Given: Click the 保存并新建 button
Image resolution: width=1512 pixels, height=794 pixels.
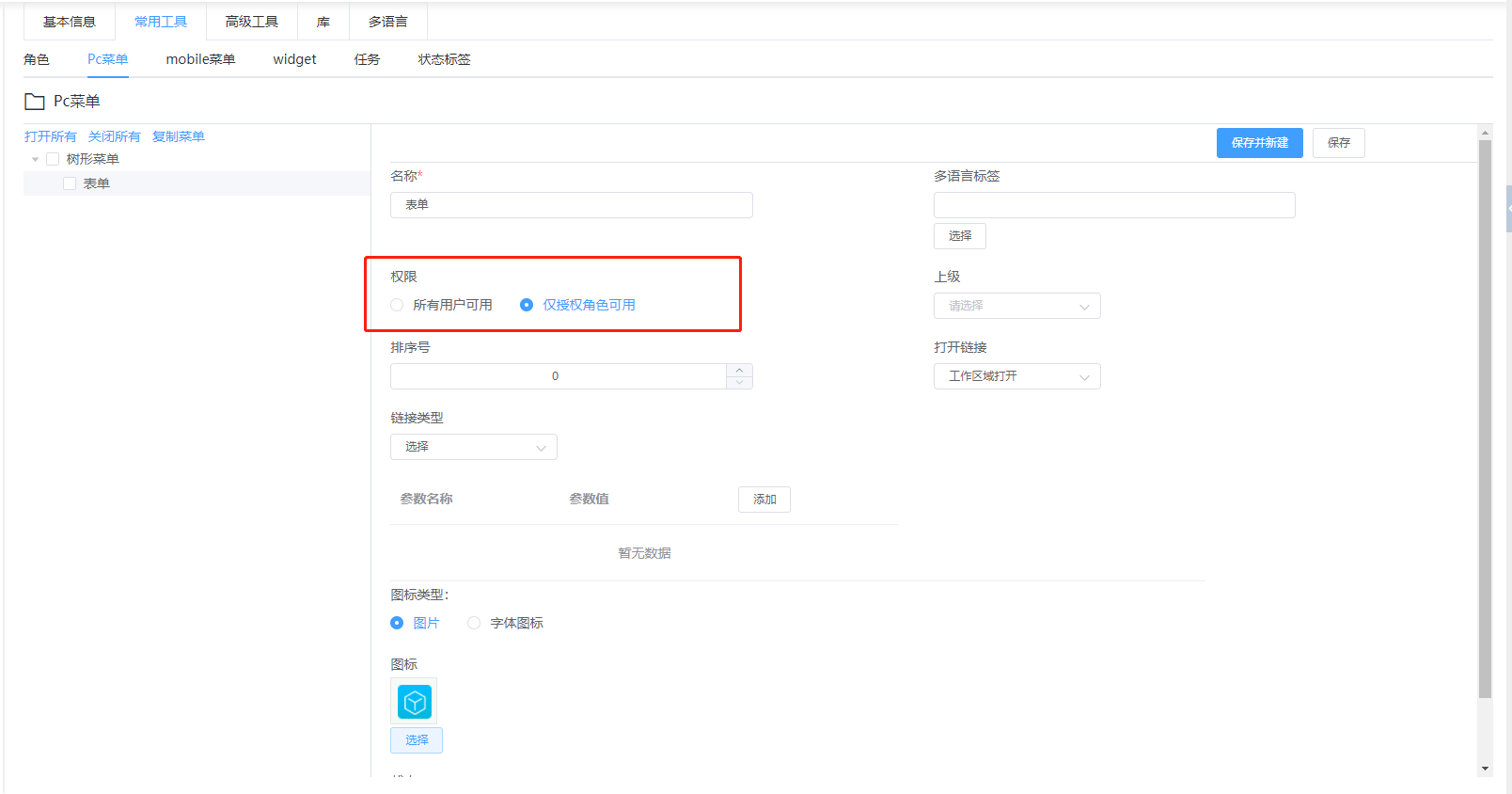Looking at the screenshot, I should pos(1259,143).
